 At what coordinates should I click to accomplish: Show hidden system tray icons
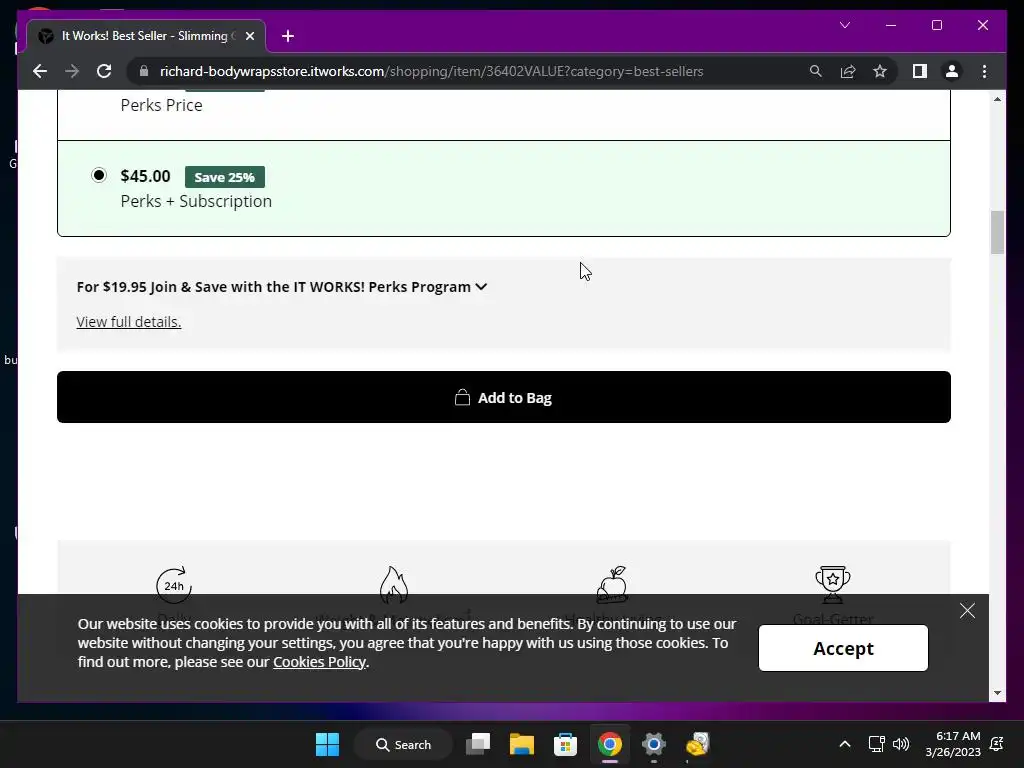point(844,744)
